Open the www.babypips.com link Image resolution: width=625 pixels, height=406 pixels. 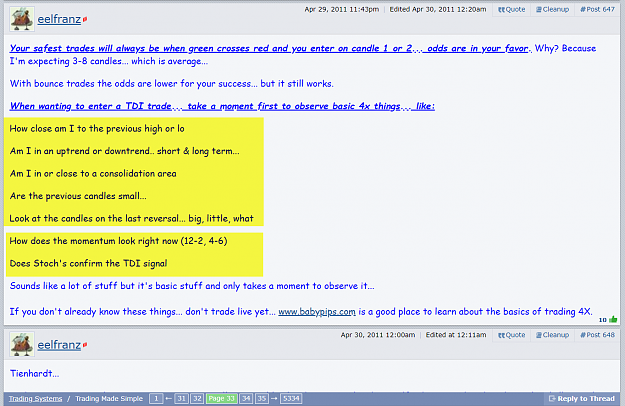[x=317, y=312]
